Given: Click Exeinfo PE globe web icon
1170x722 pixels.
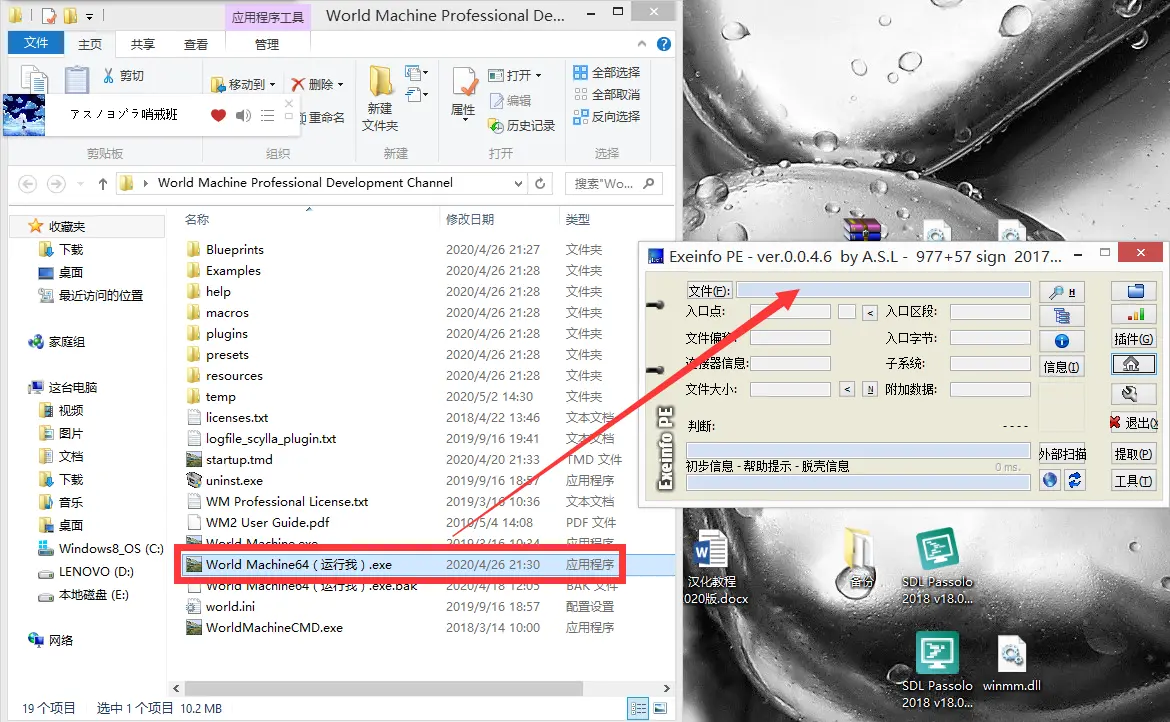Looking at the screenshot, I should pyautogui.click(x=1050, y=480).
